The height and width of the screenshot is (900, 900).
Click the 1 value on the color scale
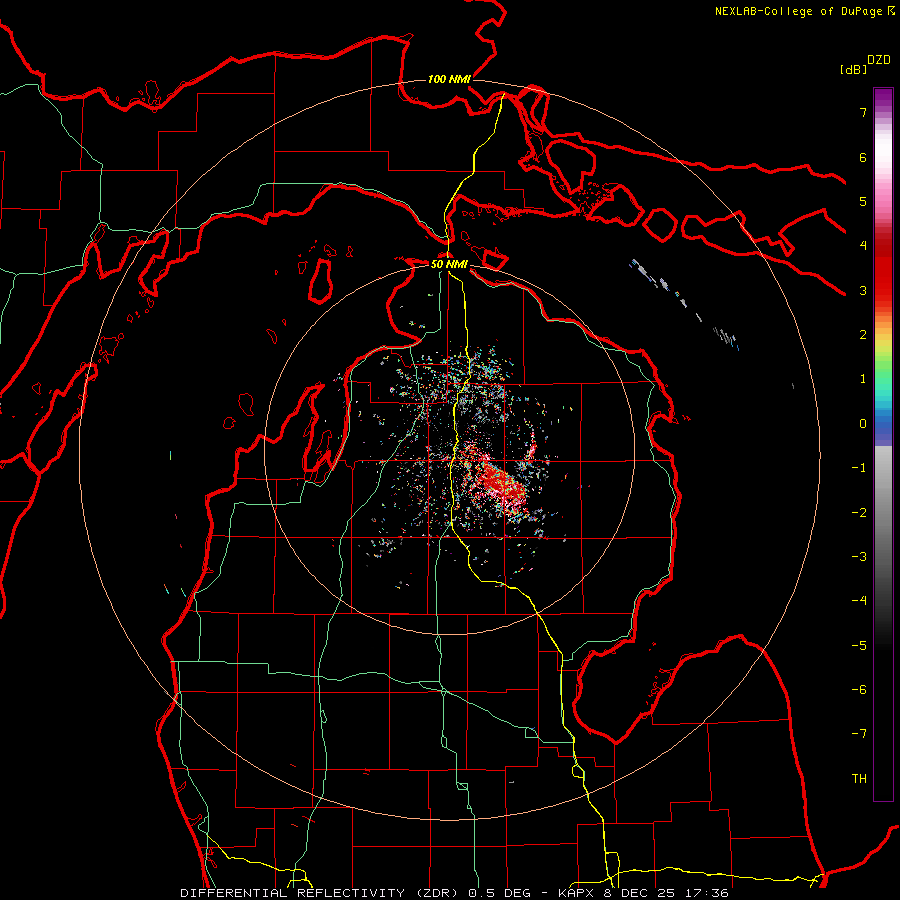pos(863,379)
